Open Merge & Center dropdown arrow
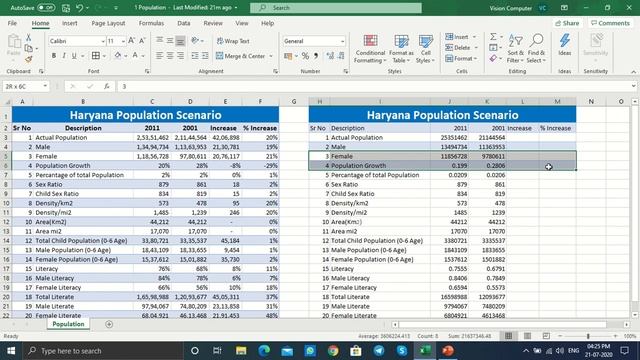 click(x=271, y=56)
